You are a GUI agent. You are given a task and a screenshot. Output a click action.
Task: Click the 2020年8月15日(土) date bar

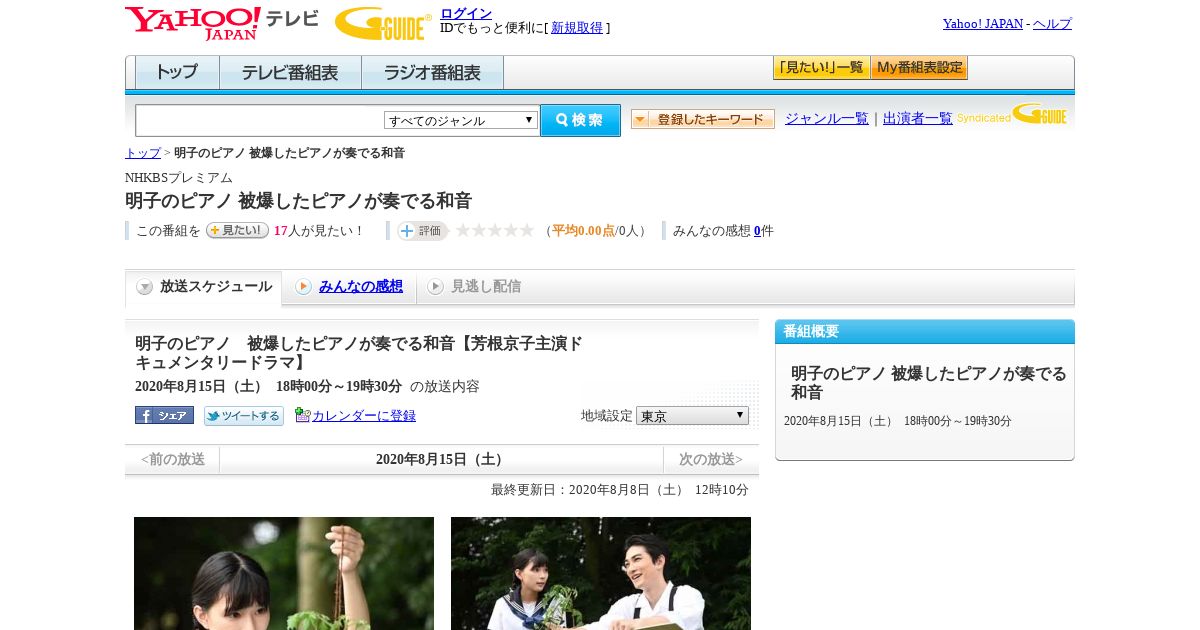[x=442, y=460]
